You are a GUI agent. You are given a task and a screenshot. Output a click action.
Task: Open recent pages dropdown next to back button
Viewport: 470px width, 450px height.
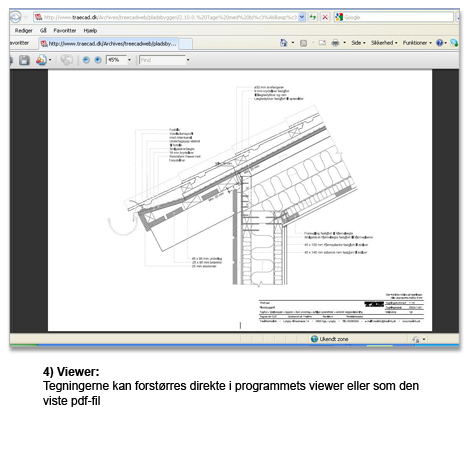click(x=26, y=17)
